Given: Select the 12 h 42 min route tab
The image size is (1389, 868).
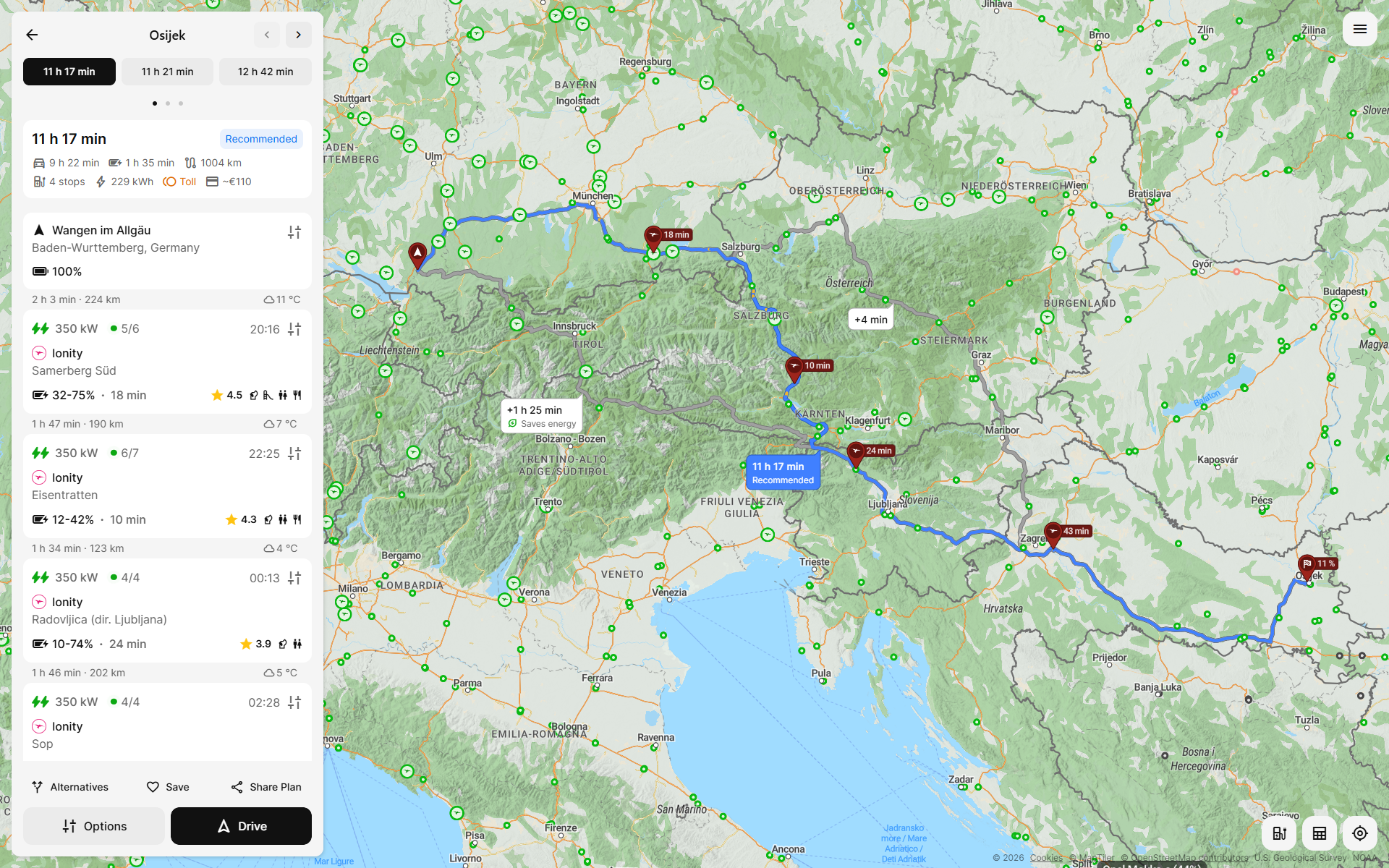Looking at the screenshot, I should pos(266,72).
